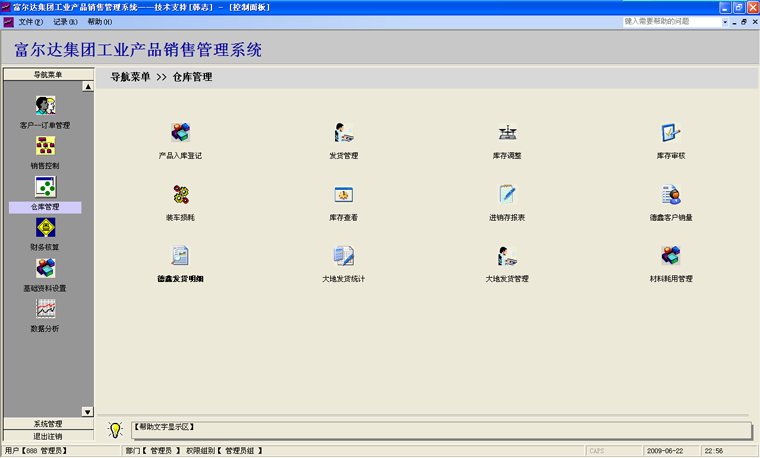Click the application icon in menu bar
This screenshot has width=760, height=458.
8,22
